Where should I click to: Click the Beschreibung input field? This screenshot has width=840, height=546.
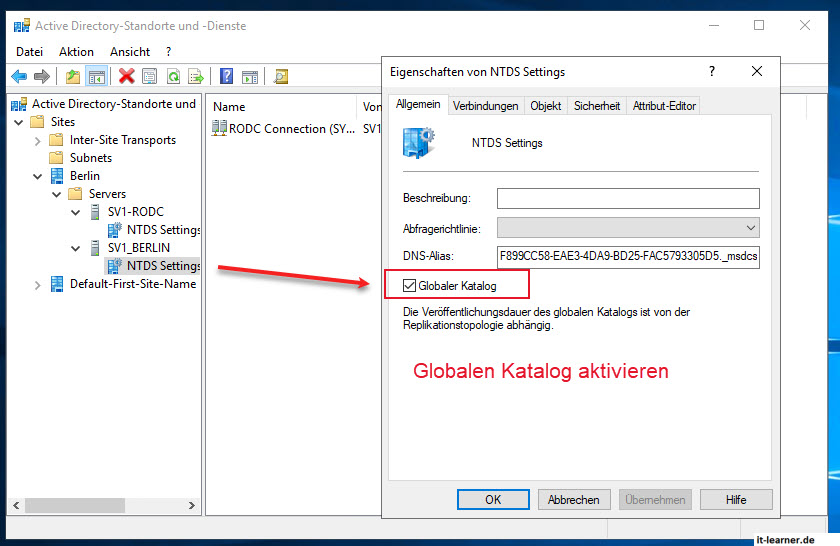tap(628, 198)
